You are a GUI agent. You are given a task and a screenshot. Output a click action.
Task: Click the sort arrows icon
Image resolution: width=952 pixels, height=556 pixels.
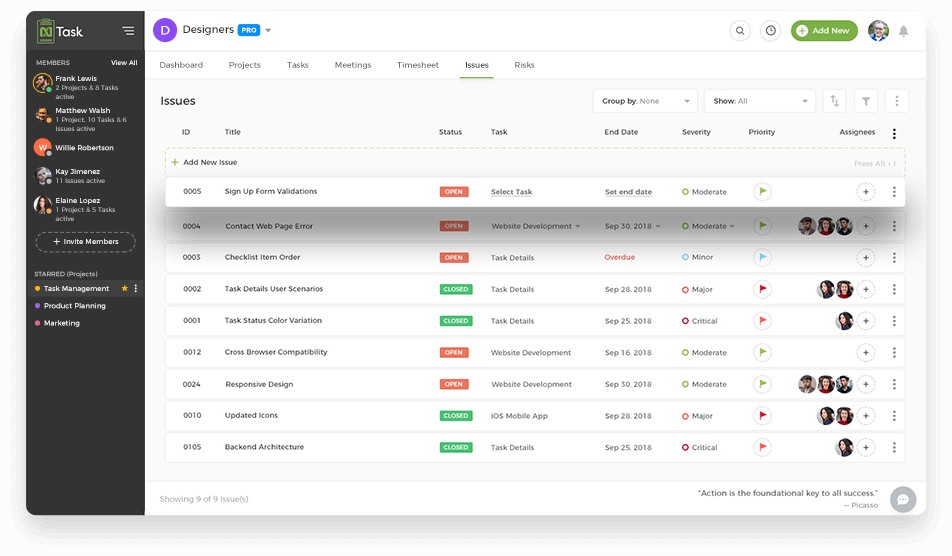coord(834,101)
